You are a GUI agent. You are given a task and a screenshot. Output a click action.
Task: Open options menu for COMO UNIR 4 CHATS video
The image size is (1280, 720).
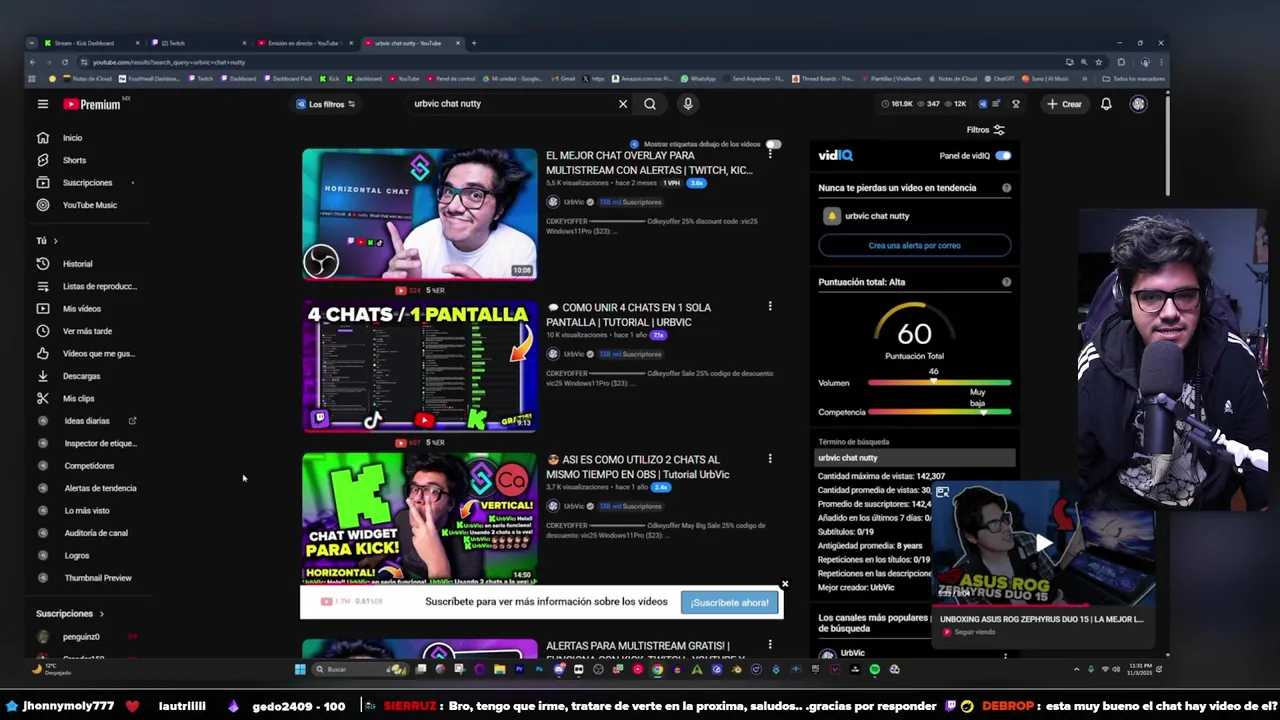pyautogui.click(x=770, y=306)
